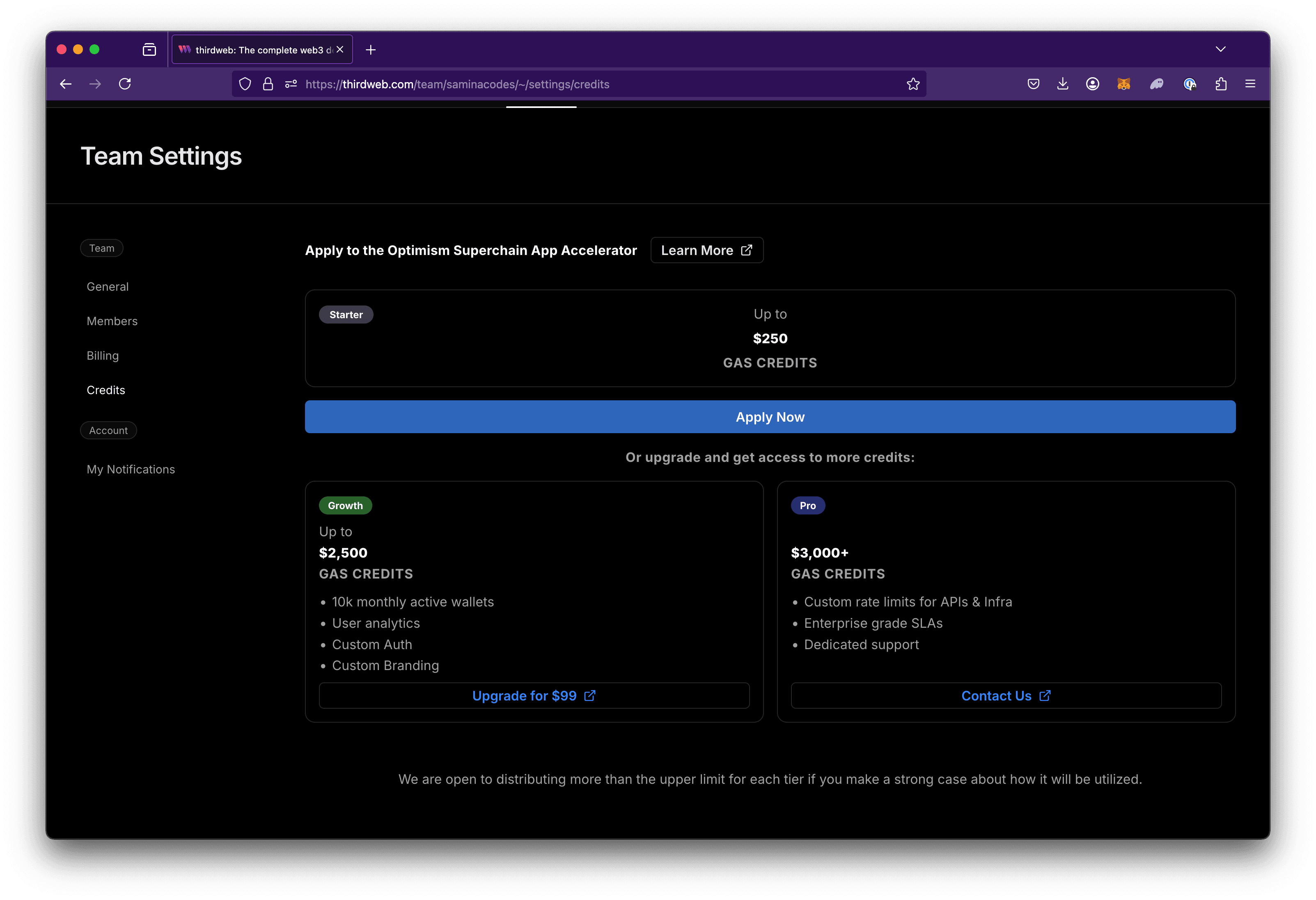Bookmark this page with the star

913,83
